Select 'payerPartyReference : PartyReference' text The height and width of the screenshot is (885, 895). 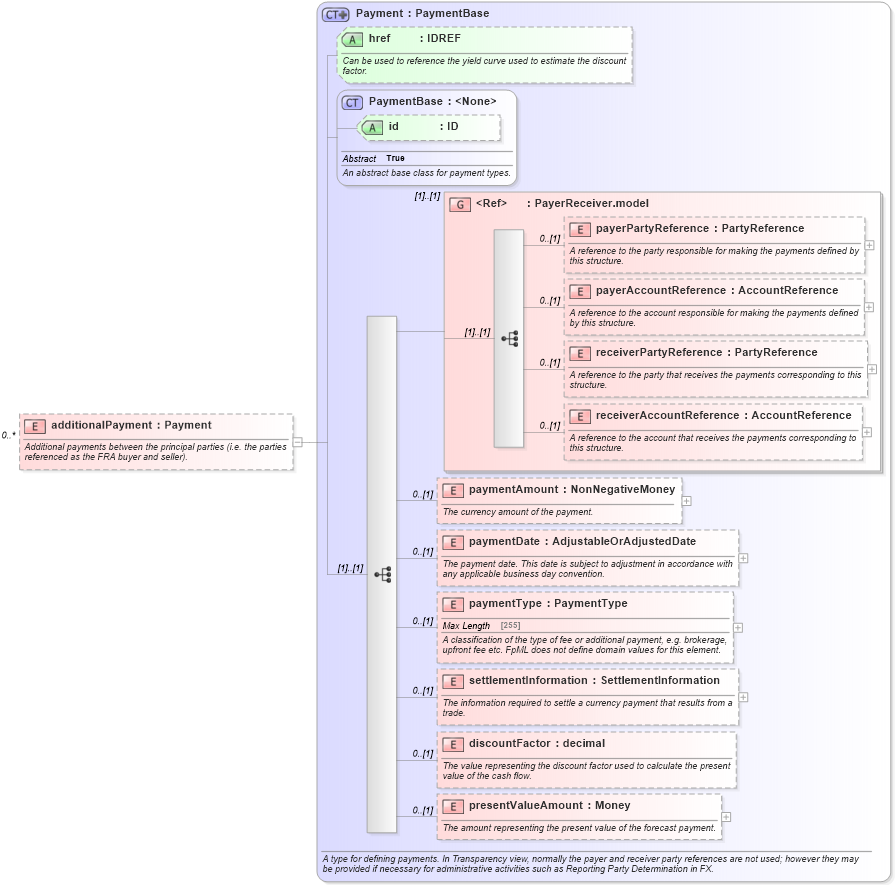(x=700, y=228)
